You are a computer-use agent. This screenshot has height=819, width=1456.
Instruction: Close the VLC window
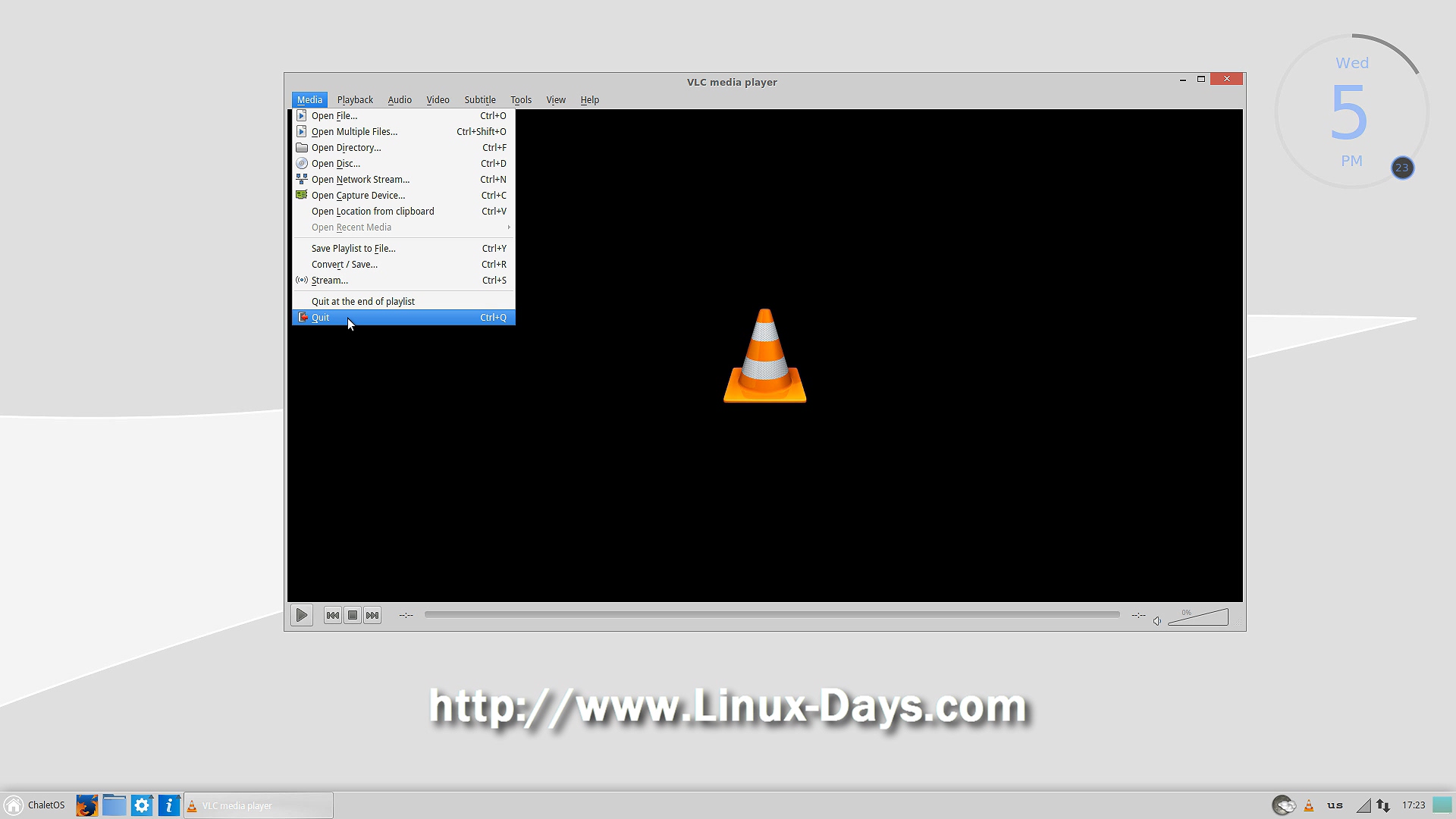pos(1227,79)
